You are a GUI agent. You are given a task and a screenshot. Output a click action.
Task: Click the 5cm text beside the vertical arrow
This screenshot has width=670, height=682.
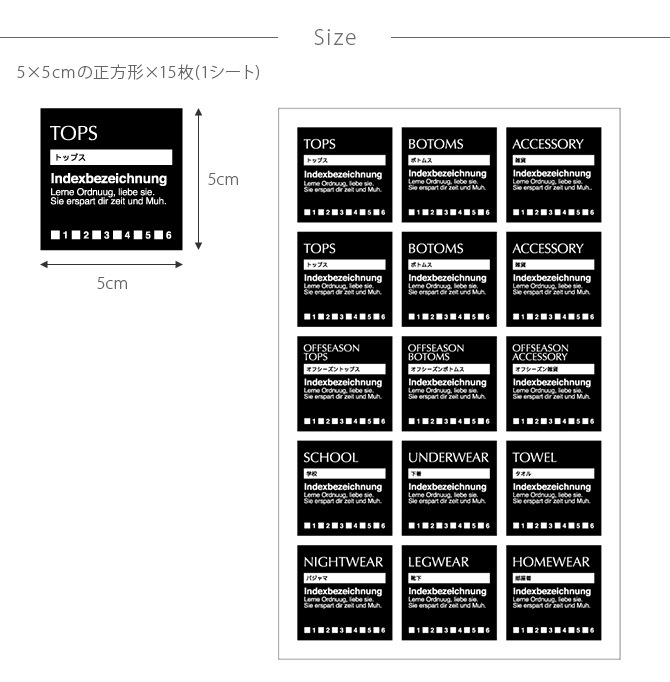223,179
